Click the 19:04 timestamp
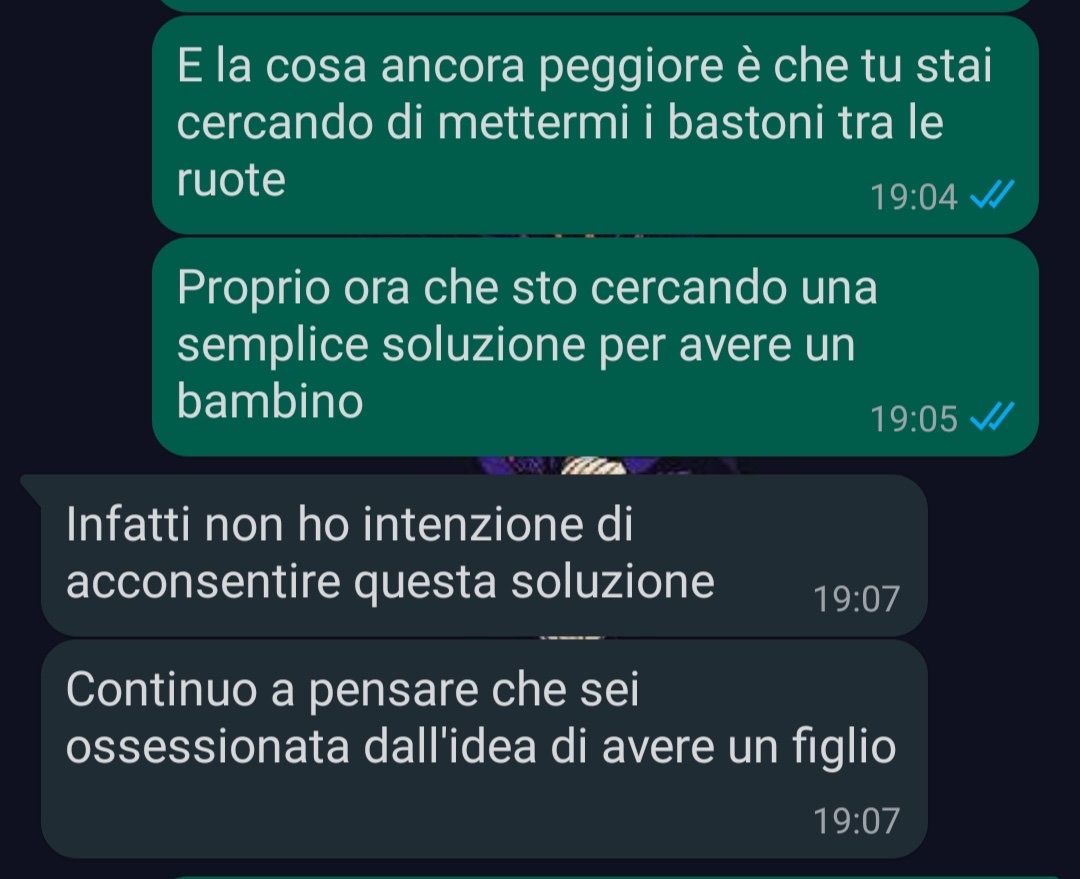This screenshot has height=879, width=1080. coord(913,197)
